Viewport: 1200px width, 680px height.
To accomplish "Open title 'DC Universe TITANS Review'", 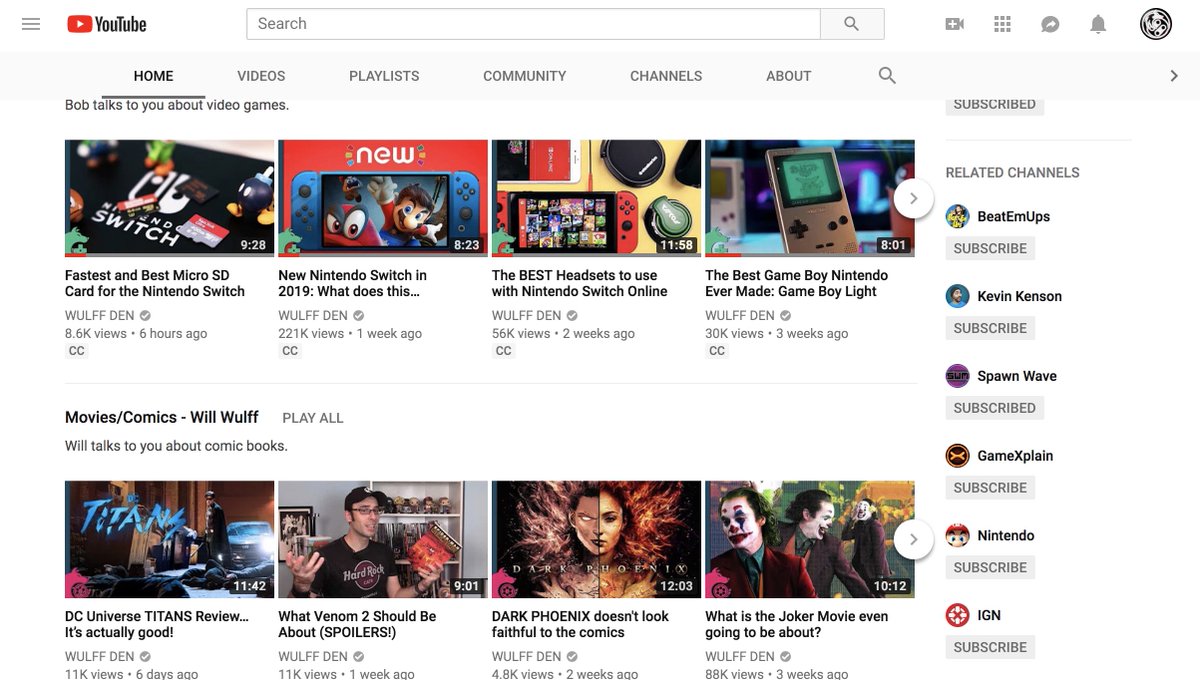I will click(x=157, y=624).
